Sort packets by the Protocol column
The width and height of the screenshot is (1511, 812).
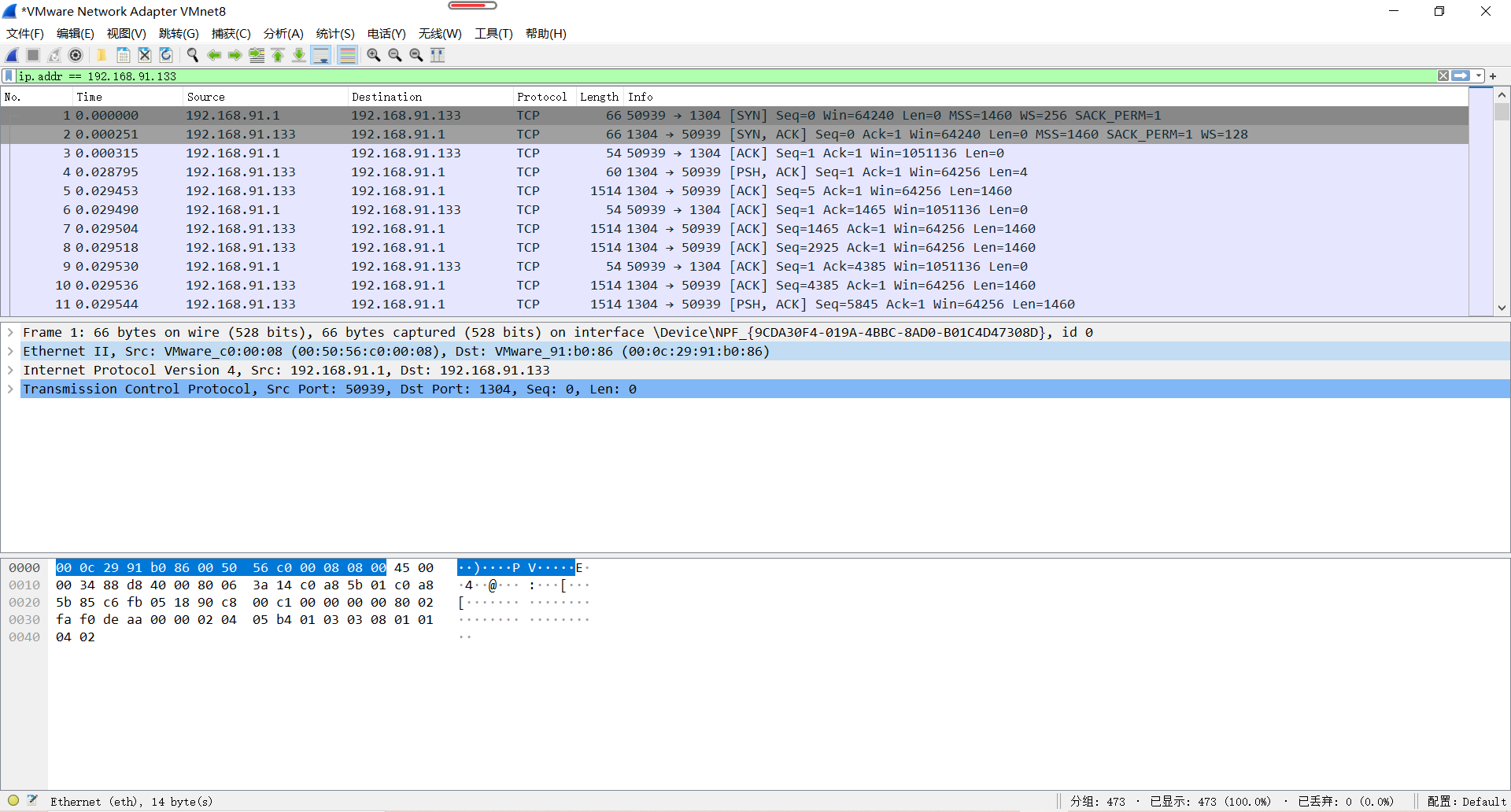point(544,97)
